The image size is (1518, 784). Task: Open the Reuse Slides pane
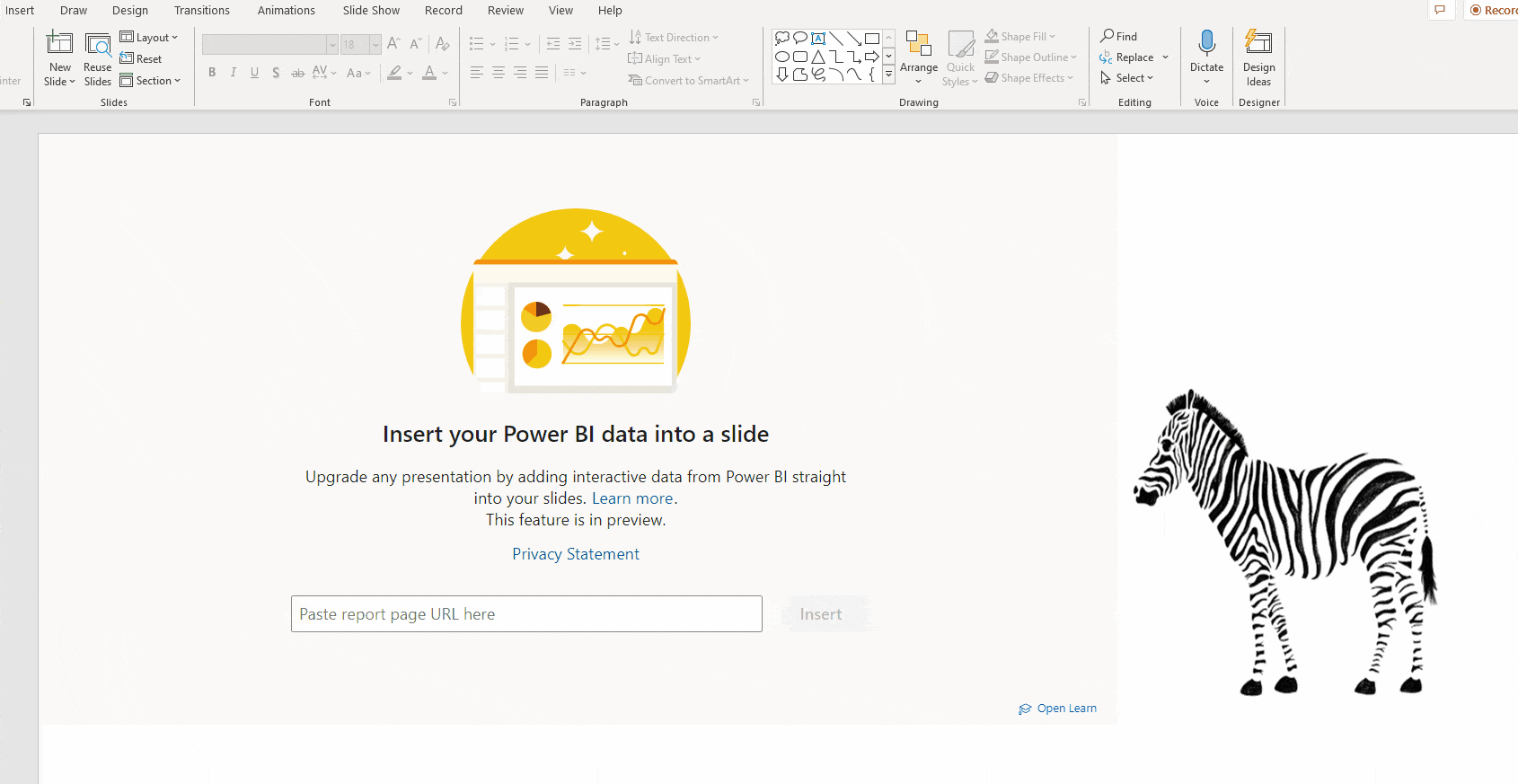pyautogui.click(x=97, y=58)
